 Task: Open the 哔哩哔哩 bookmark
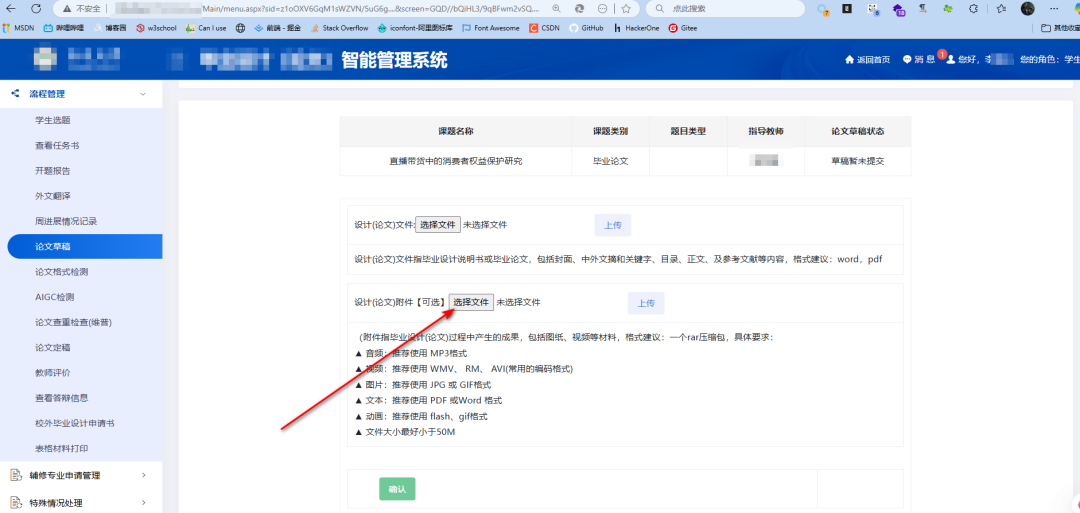63,28
